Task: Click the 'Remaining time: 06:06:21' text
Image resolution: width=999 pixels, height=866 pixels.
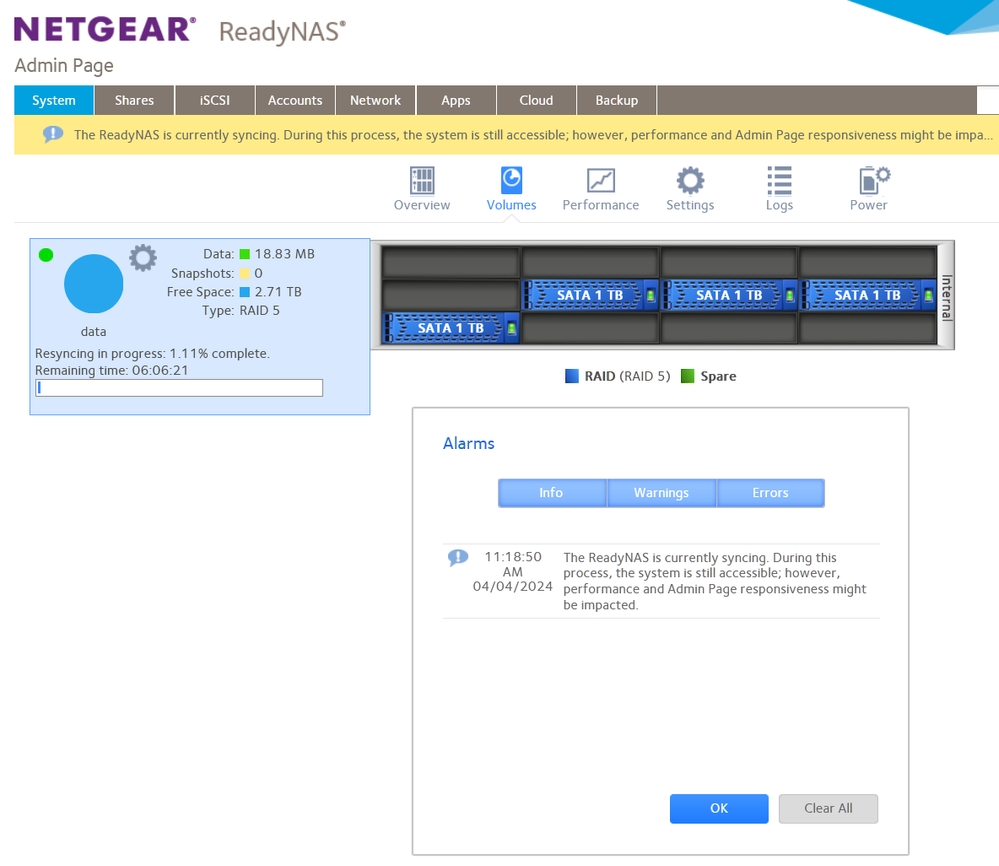Action: point(111,370)
